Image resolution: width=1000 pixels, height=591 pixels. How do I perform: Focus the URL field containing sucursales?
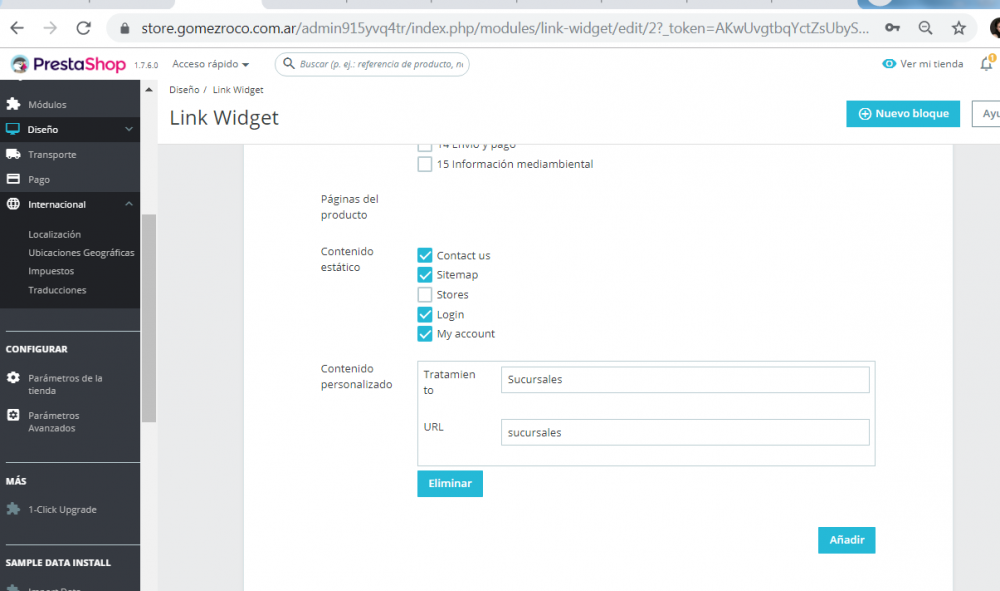tap(685, 432)
